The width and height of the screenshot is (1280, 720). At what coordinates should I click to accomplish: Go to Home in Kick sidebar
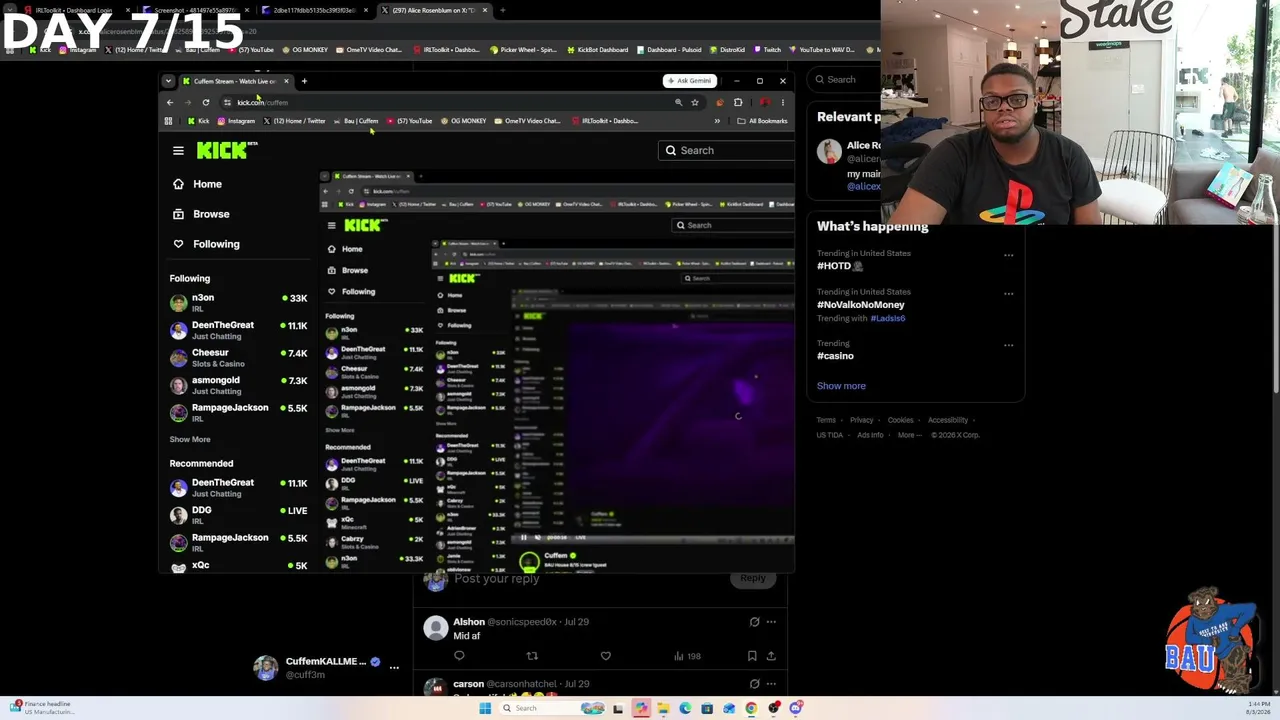(x=197, y=184)
